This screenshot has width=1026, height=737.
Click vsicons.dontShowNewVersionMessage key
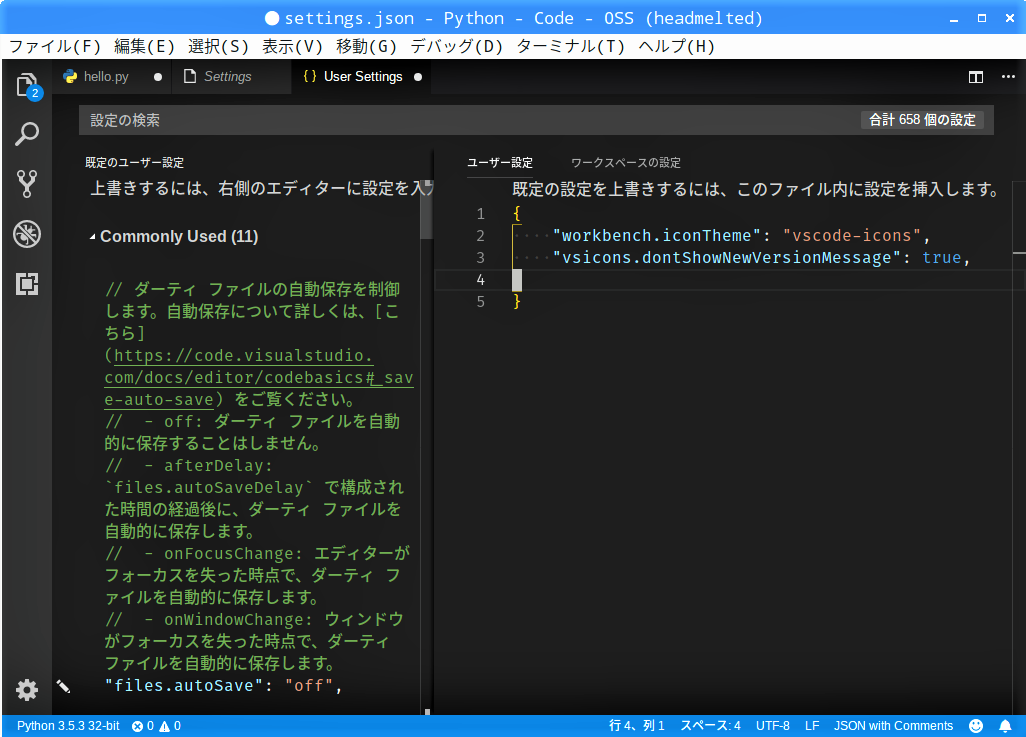727,258
